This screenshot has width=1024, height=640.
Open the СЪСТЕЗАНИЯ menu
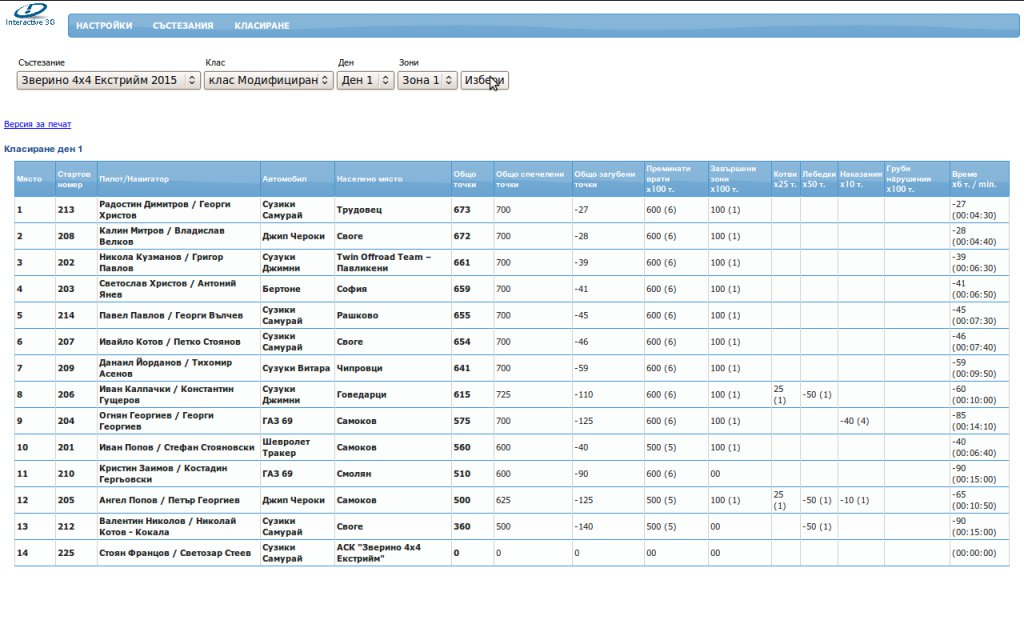click(x=183, y=26)
